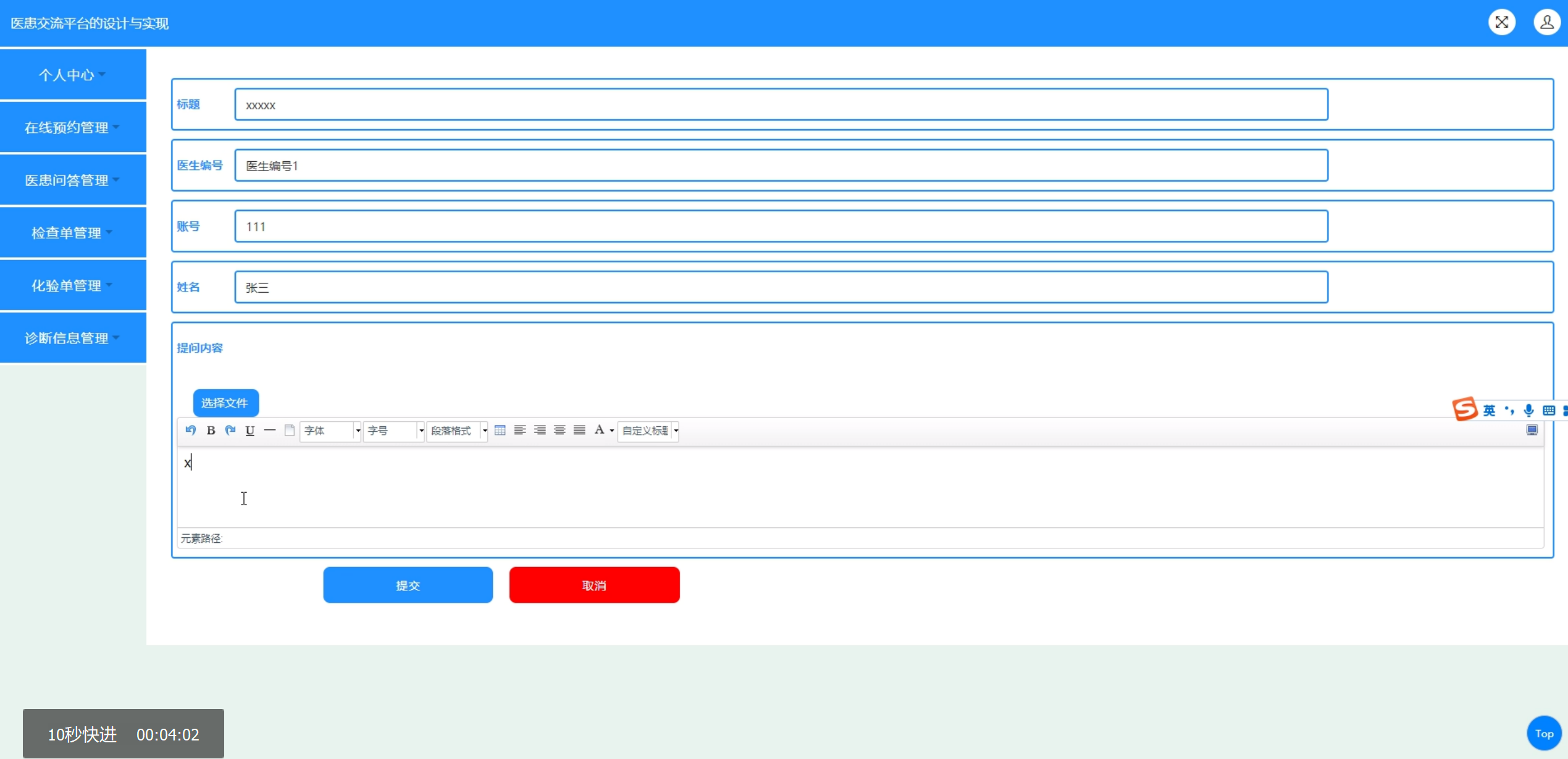Click the fullscreen expand icon in the header

1501,22
